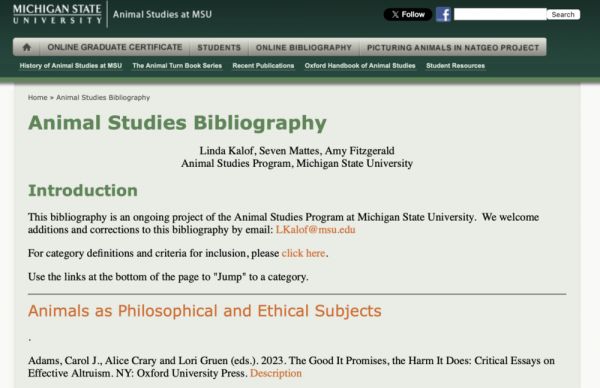
Task: Focus the search text field
Action: (x=500, y=15)
